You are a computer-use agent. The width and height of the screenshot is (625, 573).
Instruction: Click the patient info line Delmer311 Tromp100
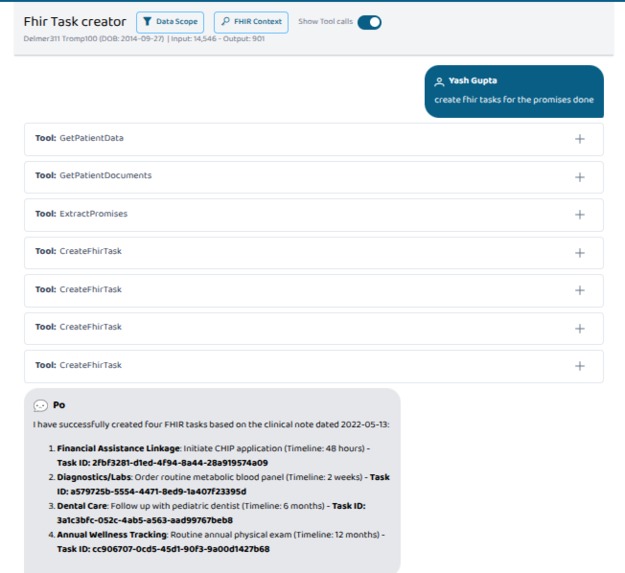click(144, 39)
